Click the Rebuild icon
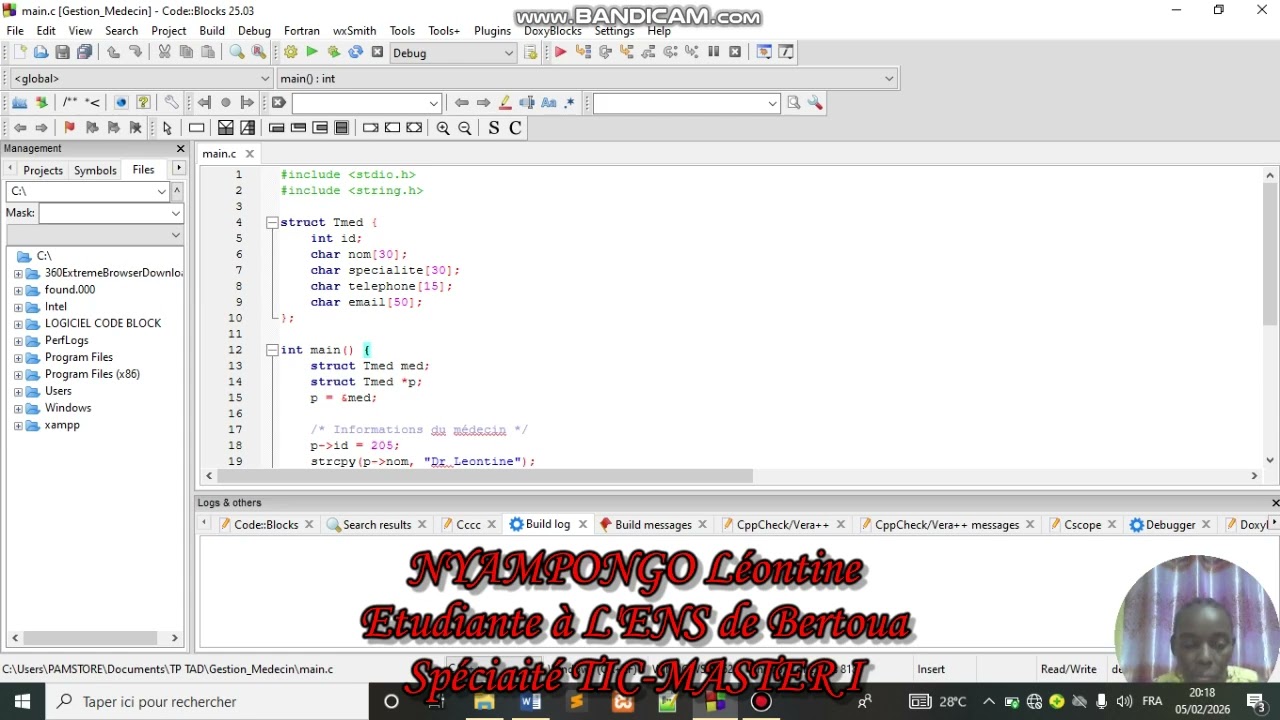1280x720 pixels. click(x=355, y=52)
